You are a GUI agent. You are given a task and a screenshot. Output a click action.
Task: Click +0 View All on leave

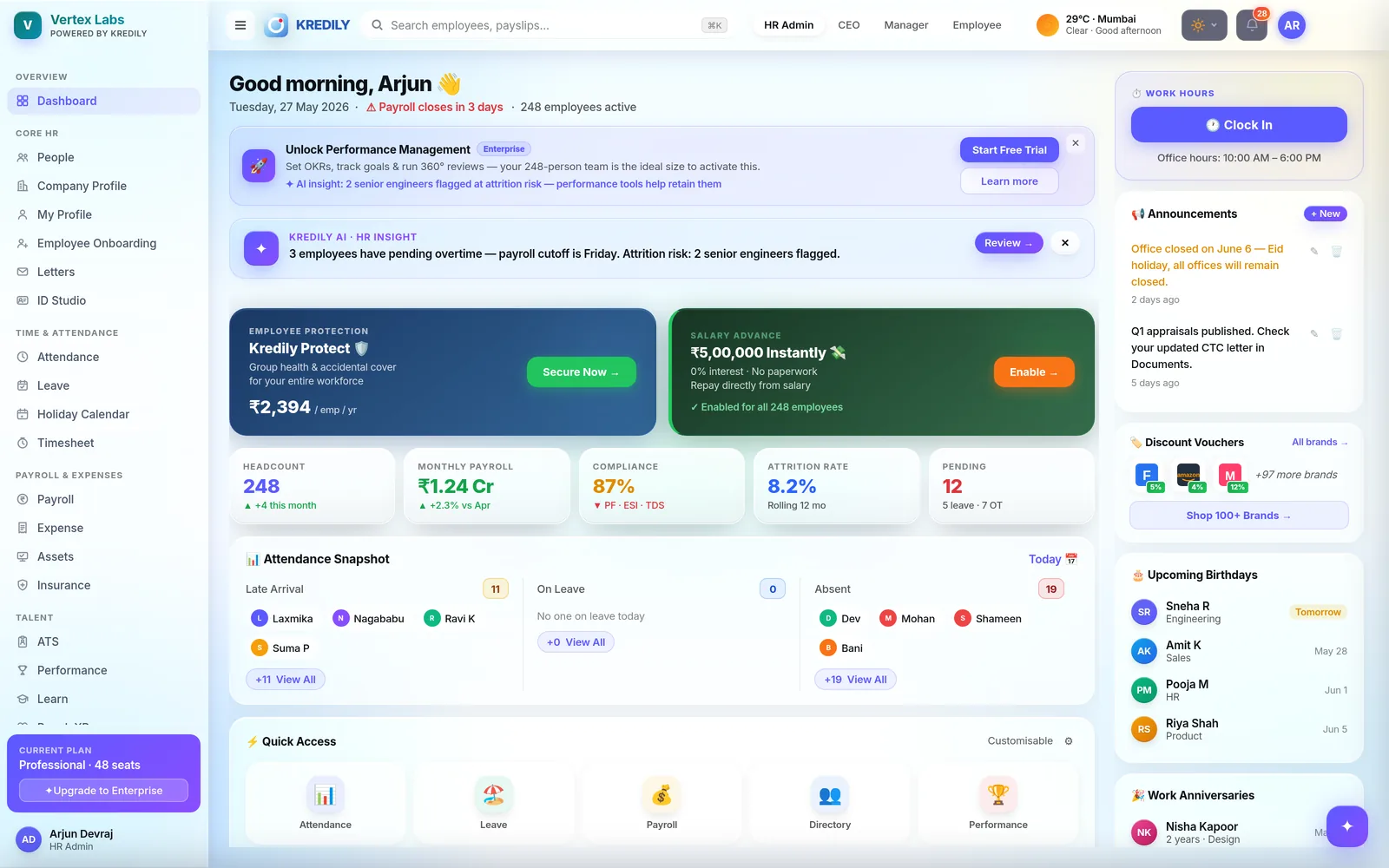tap(576, 642)
